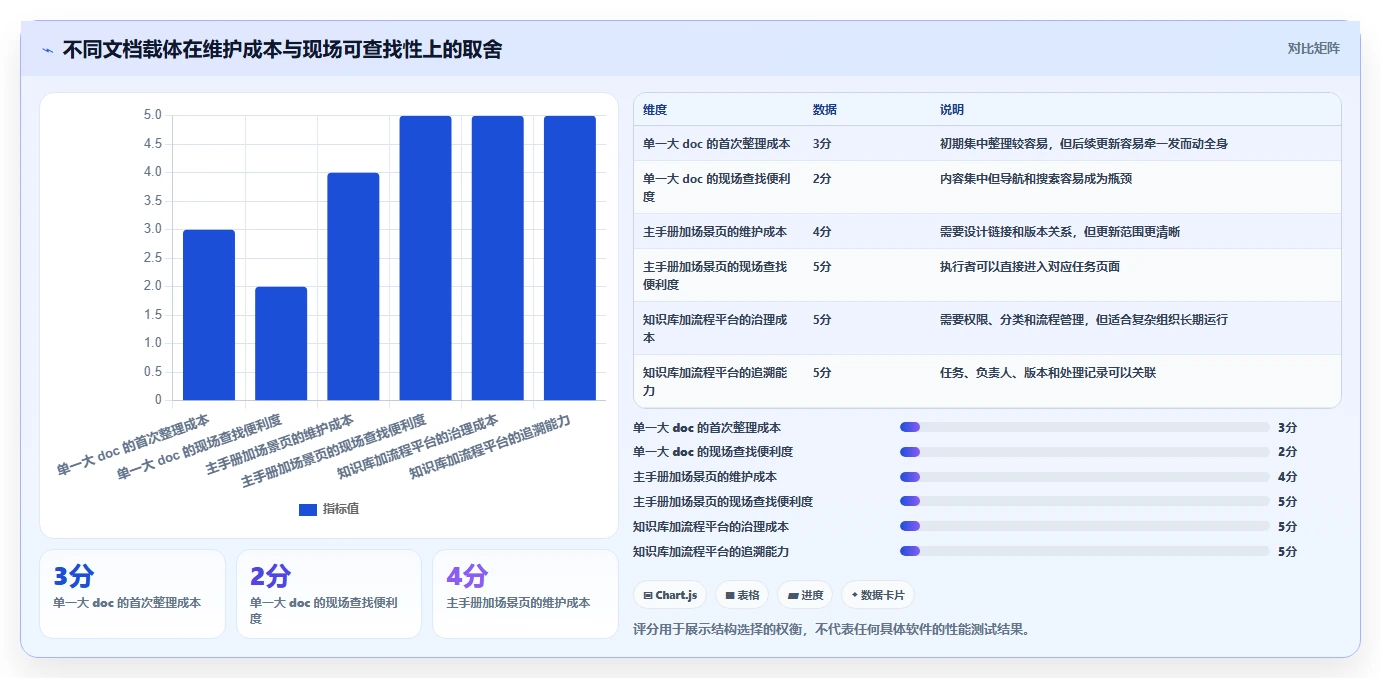This screenshot has width=1381, height=678.
Task: Click the 2分 value in the table's second row
Action: pos(822,179)
